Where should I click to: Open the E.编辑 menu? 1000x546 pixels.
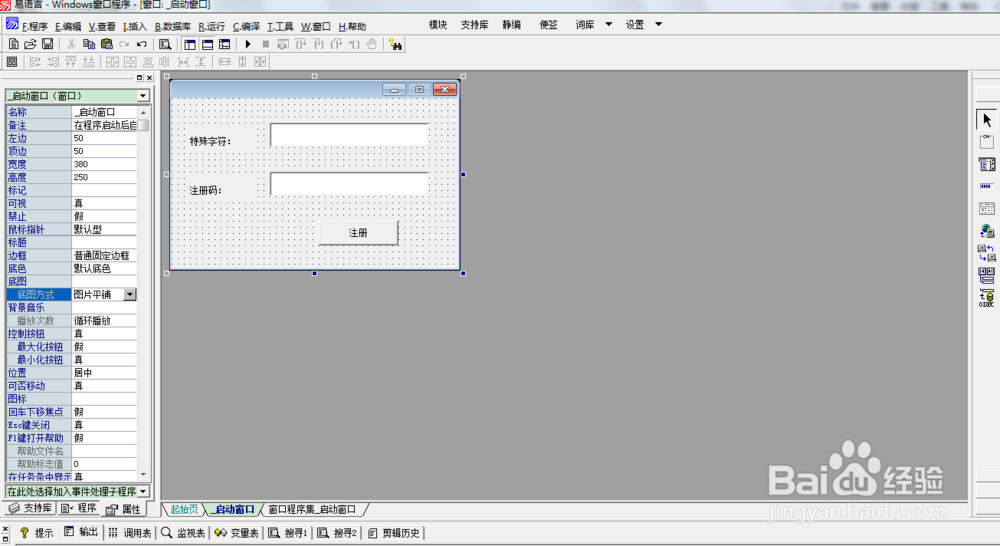pos(68,27)
